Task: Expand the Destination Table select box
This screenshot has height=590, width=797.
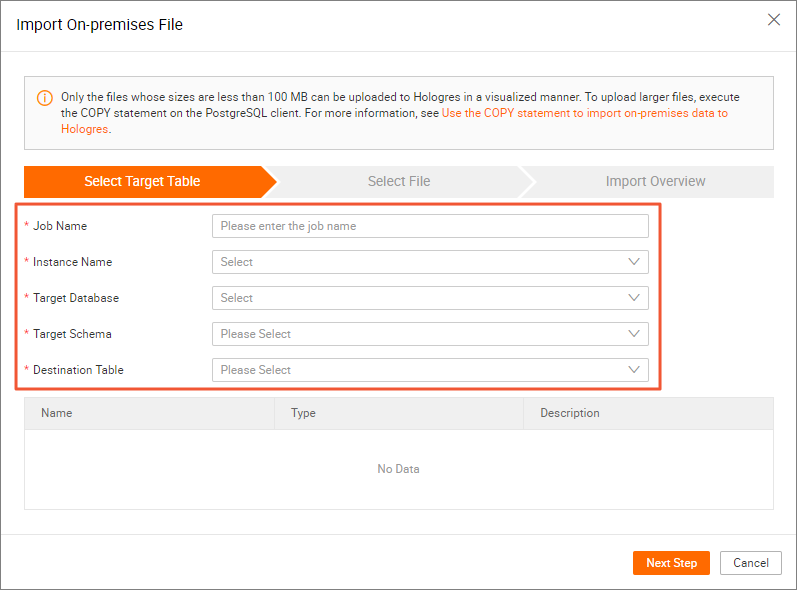Action: 420,370
